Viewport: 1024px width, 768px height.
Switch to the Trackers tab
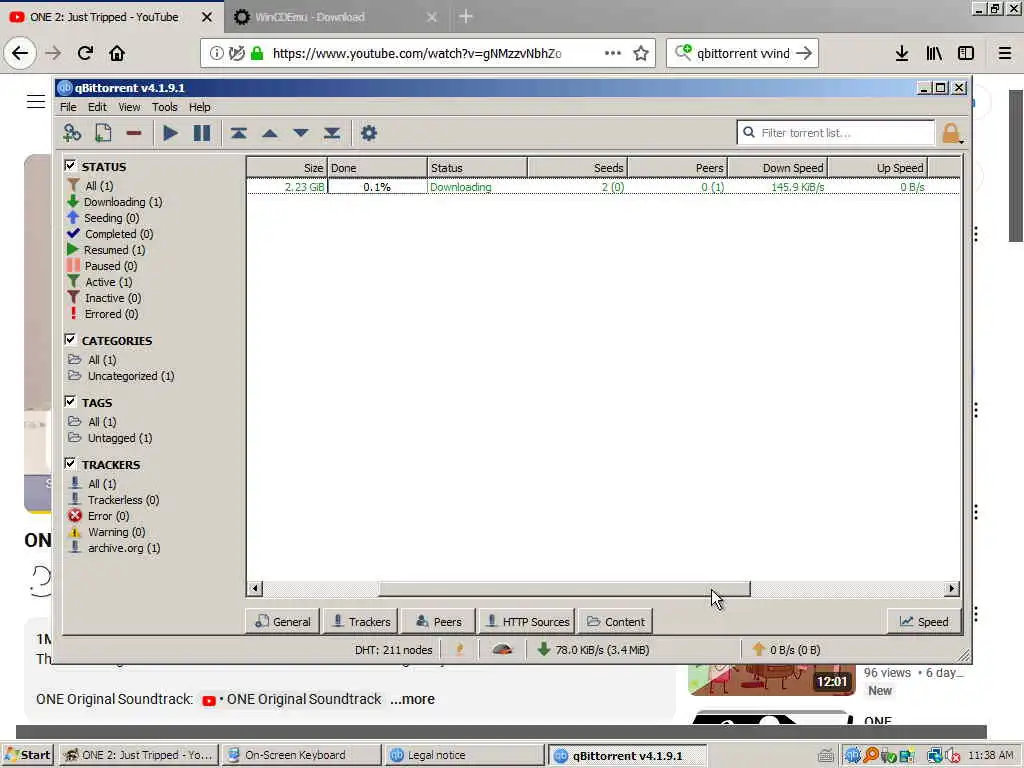point(360,622)
